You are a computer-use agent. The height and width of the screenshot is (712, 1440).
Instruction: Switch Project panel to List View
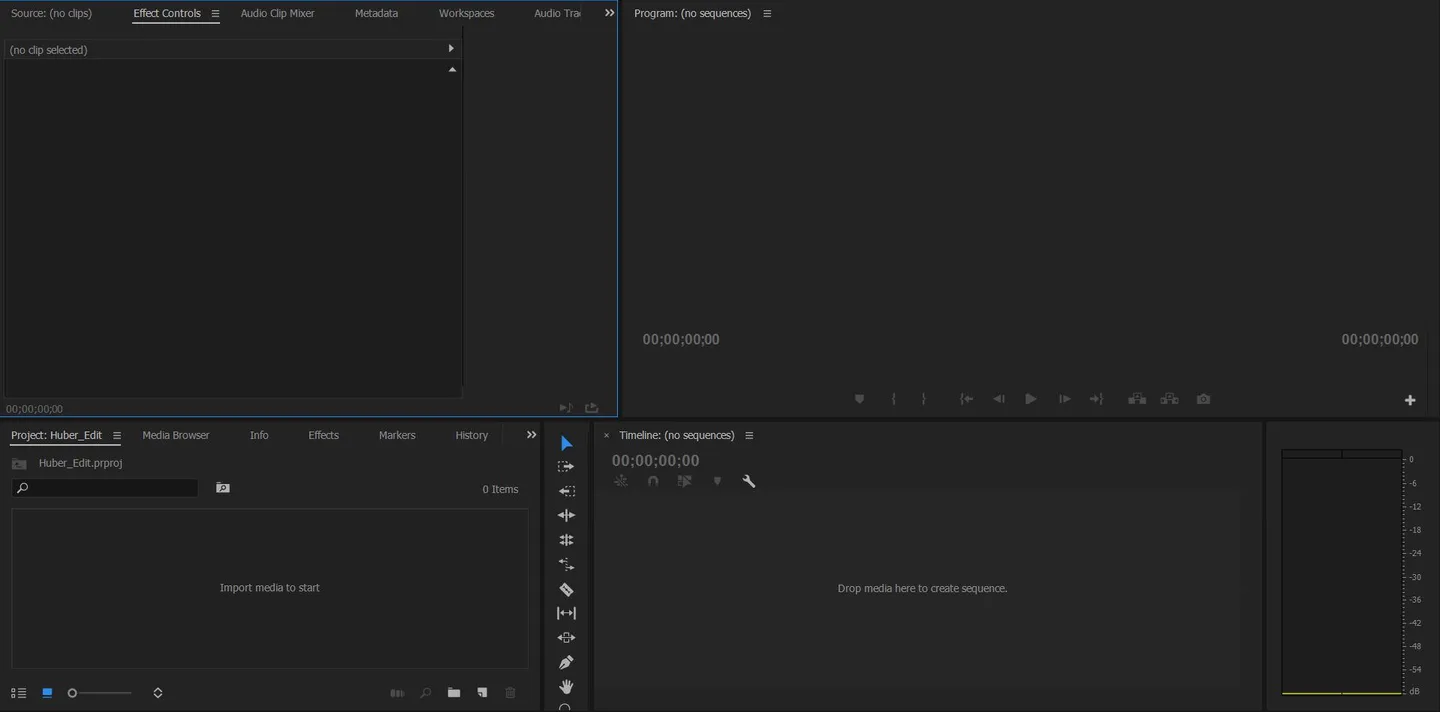click(18, 693)
